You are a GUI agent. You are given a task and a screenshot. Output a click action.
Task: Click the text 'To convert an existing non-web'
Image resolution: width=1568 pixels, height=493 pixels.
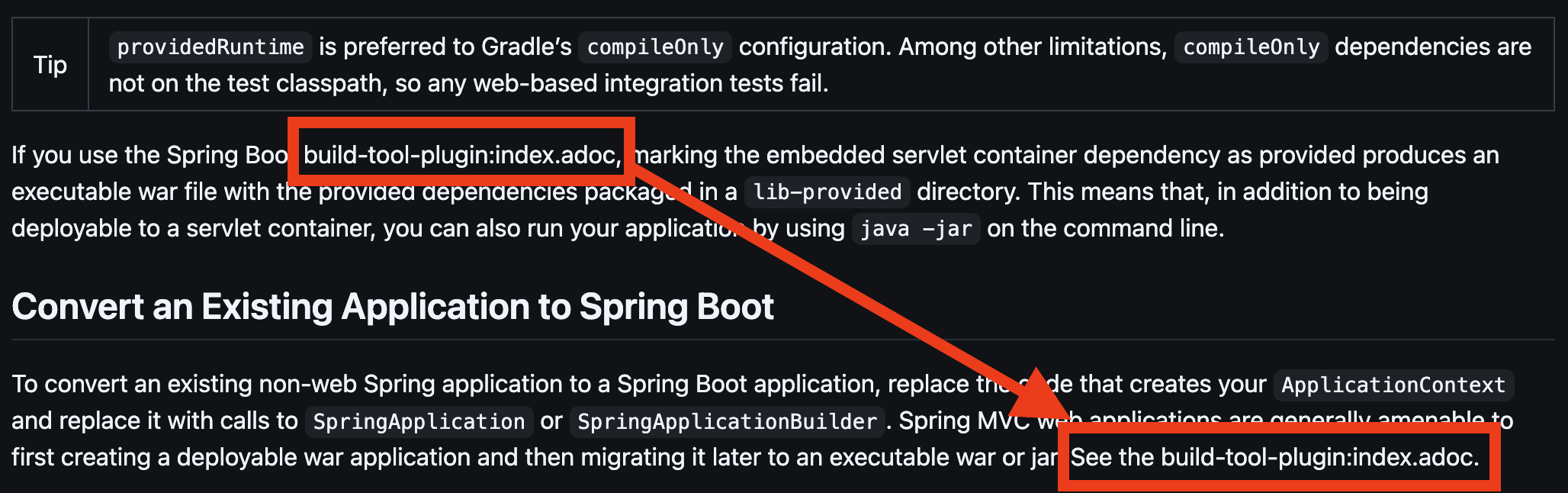pyautogui.click(x=185, y=384)
